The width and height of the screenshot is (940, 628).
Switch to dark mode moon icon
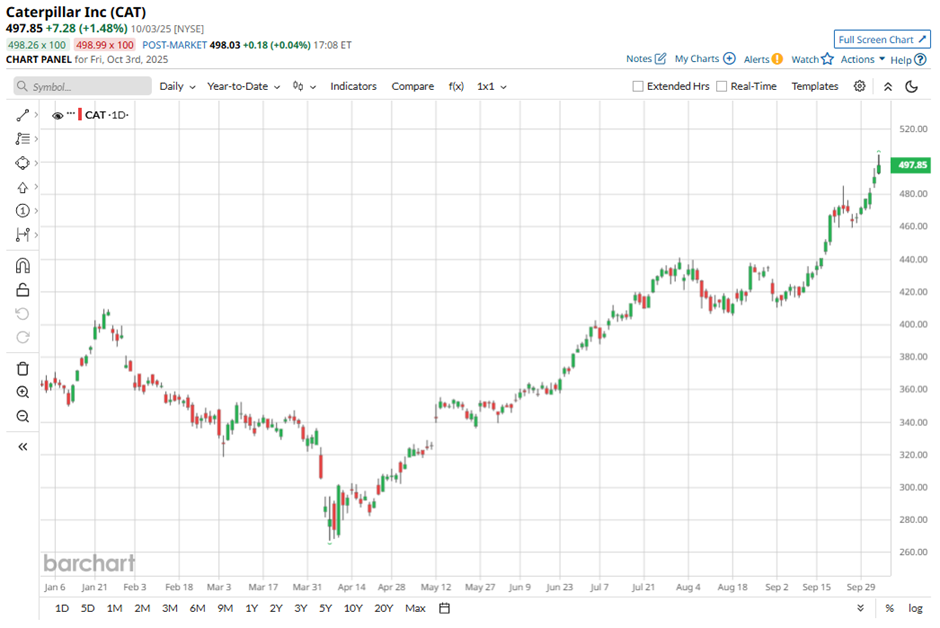click(x=912, y=86)
